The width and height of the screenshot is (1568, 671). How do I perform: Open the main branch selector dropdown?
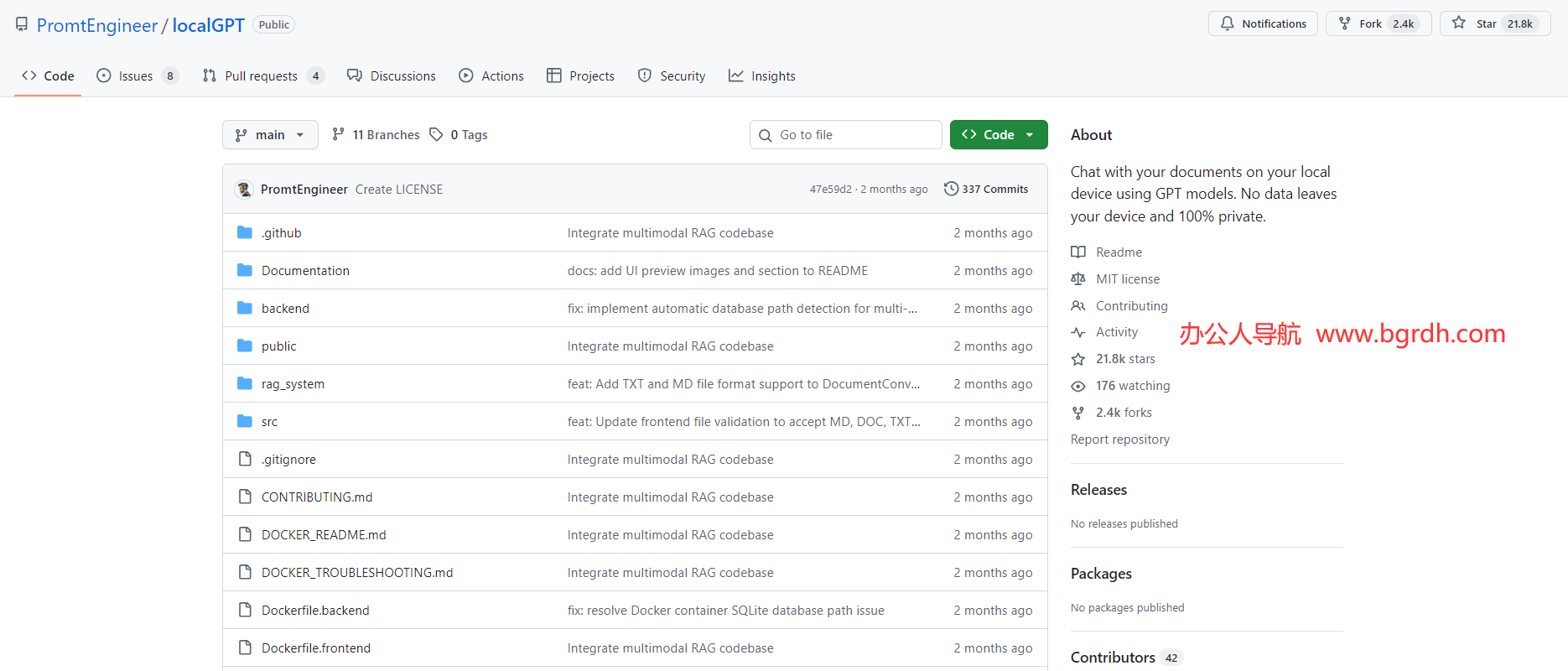[270, 134]
